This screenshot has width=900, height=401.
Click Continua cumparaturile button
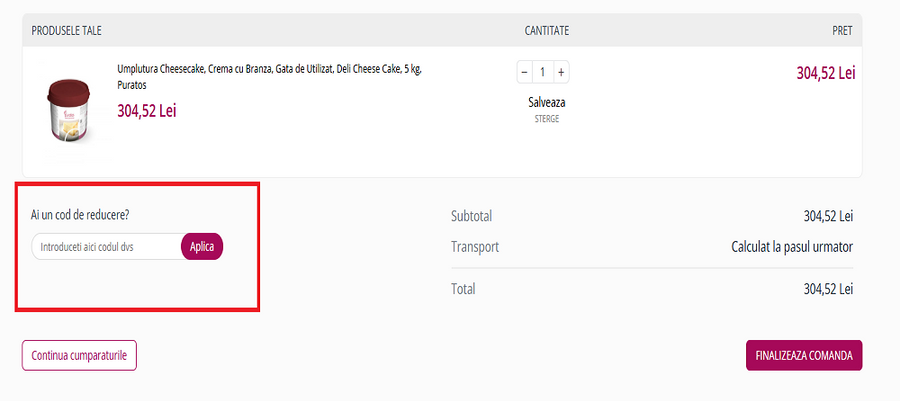point(79,355)
